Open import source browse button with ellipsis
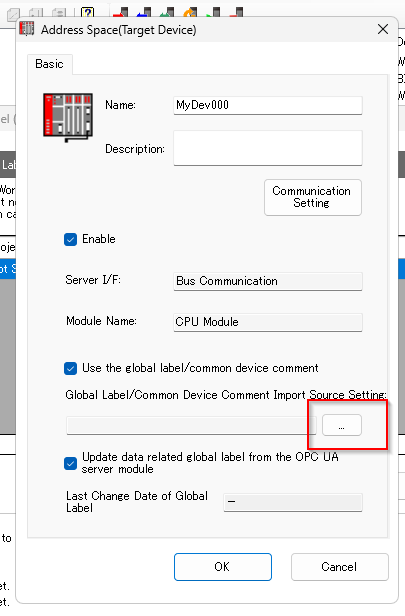Screen dimensions: 405x616 pos(342,425)
